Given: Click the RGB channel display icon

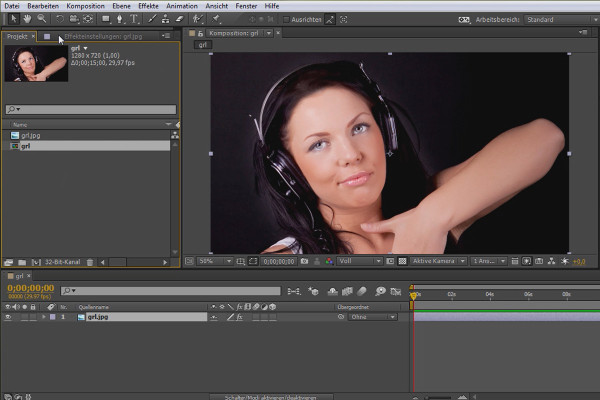Looking at the screenshot, I should 329,261.
